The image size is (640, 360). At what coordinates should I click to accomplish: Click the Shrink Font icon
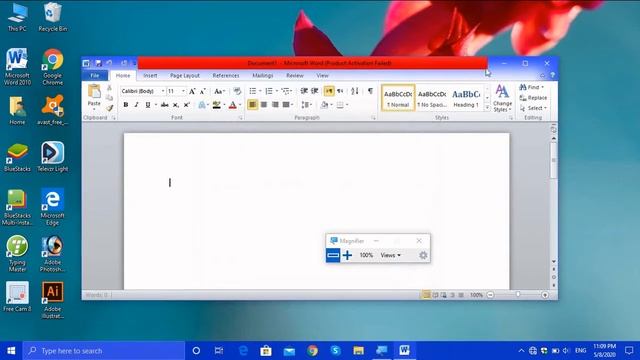pos(202,91)
